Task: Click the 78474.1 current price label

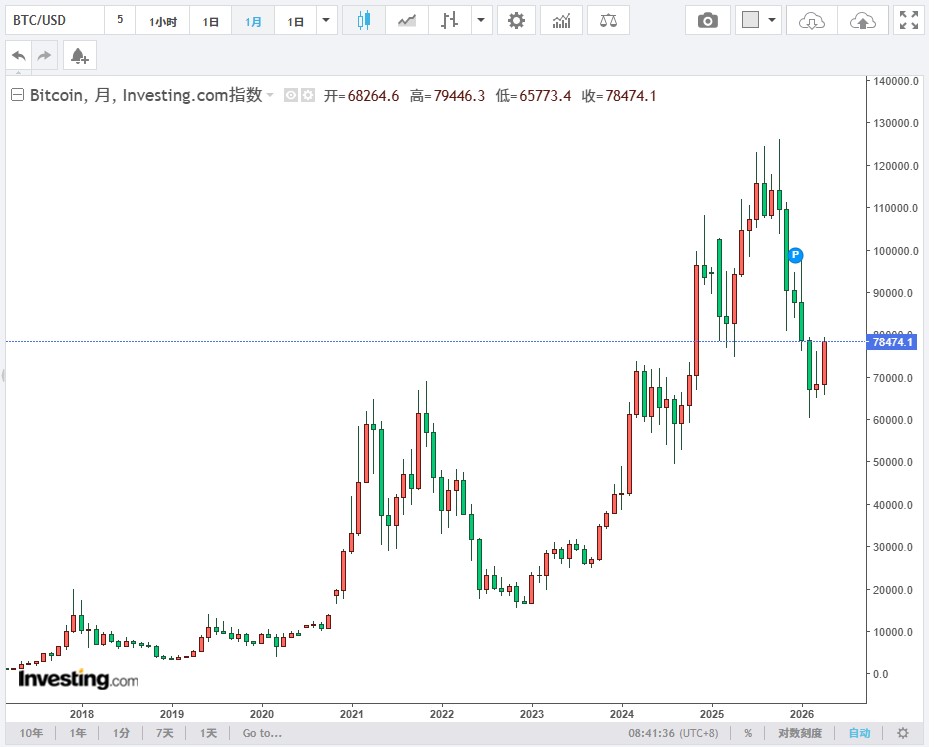Action: (892, 342)
